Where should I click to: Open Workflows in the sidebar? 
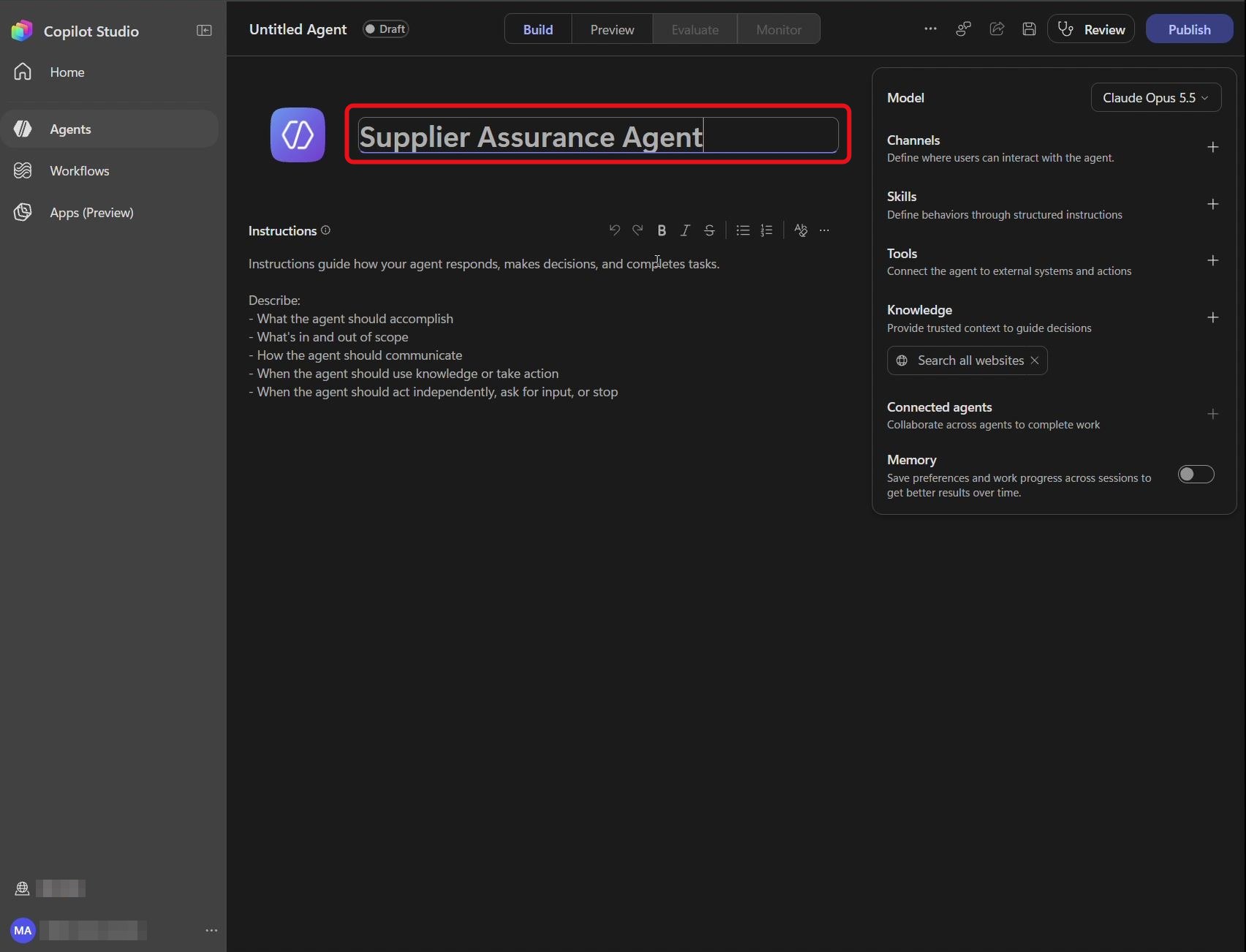tap(110, 170)
